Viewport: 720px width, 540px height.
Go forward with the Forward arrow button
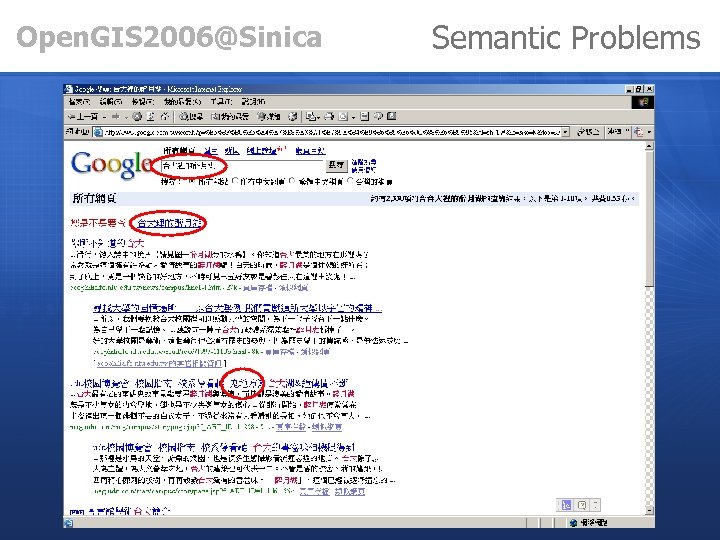116,117
